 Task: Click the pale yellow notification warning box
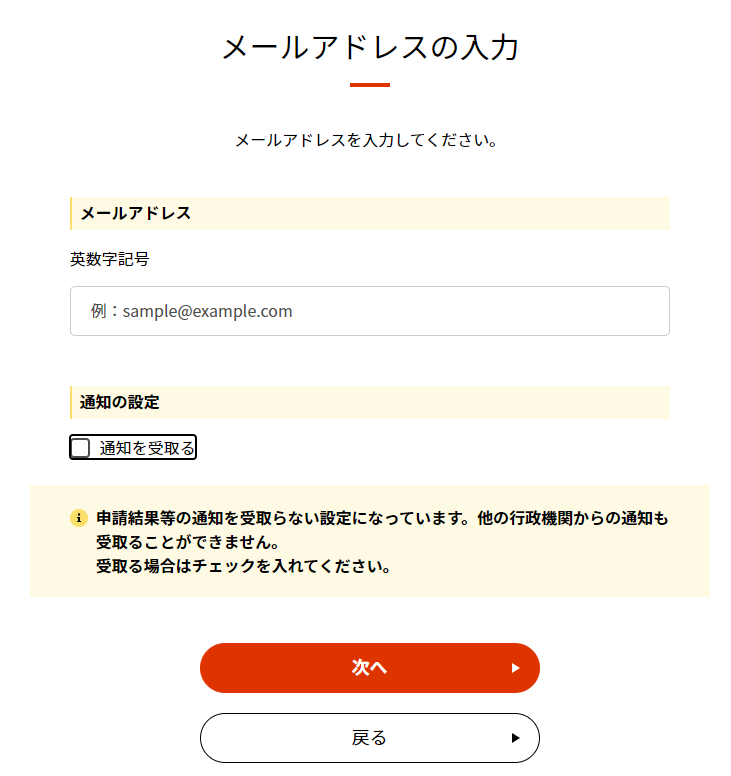click(x=370, y=541)
